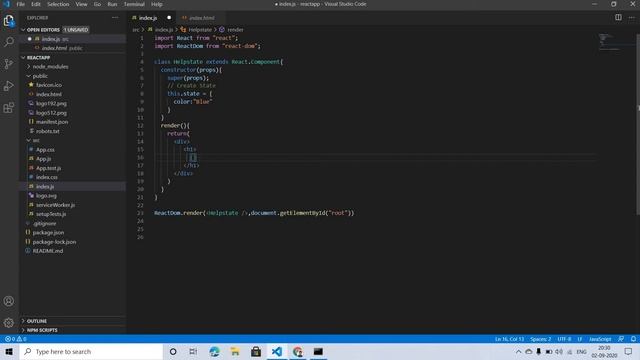
Task: Click the feedback icon in status bar
Action: 621,339
